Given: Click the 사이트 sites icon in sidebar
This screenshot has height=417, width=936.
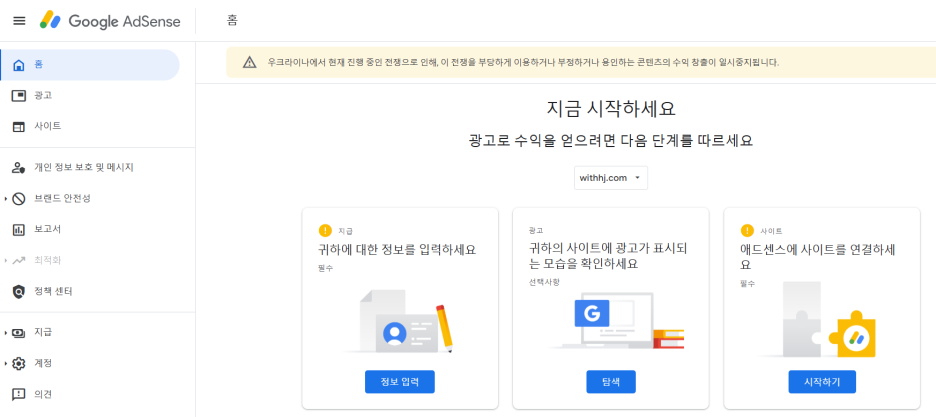Looking at the screenshot, I should pos(19,126).
